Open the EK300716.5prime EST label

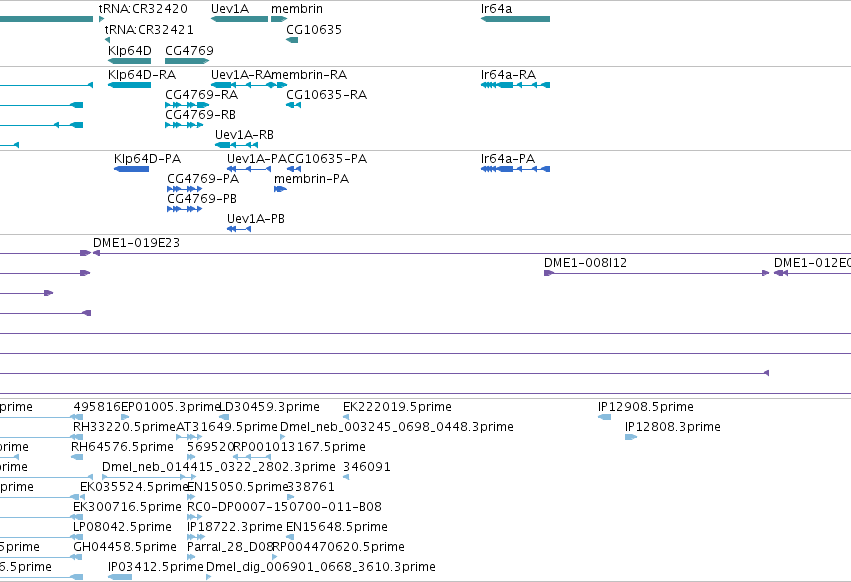127,507
